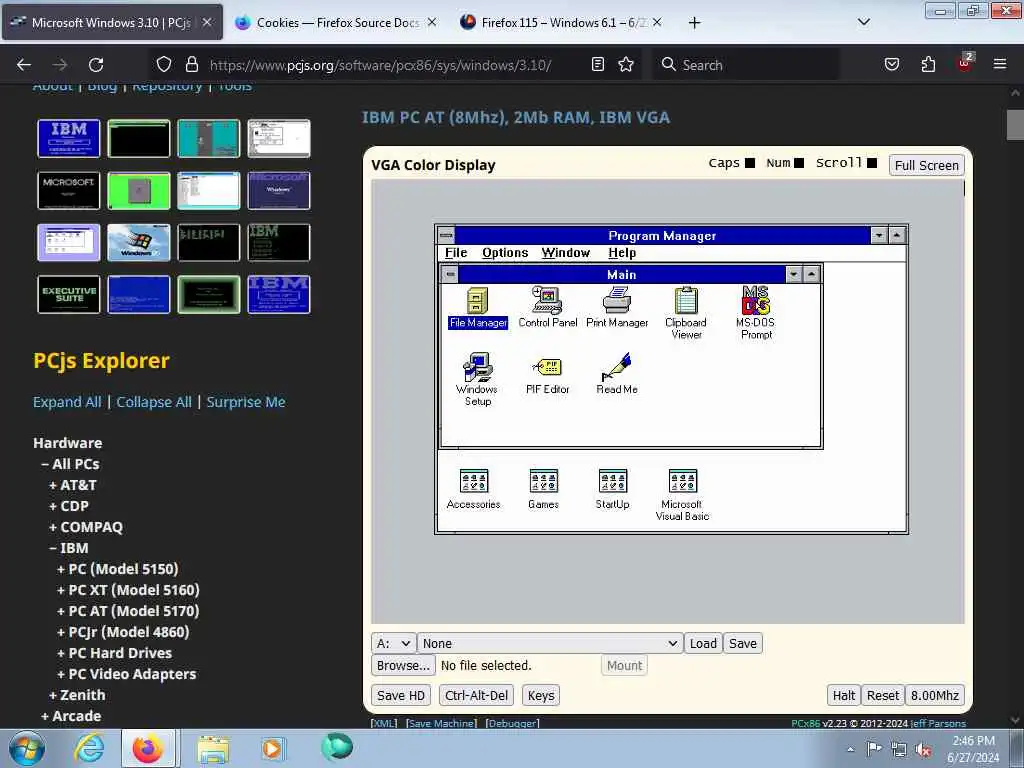View site padlock security info
The height and width of the screenshot is (768, 1024).
click(x=191, y=65)
